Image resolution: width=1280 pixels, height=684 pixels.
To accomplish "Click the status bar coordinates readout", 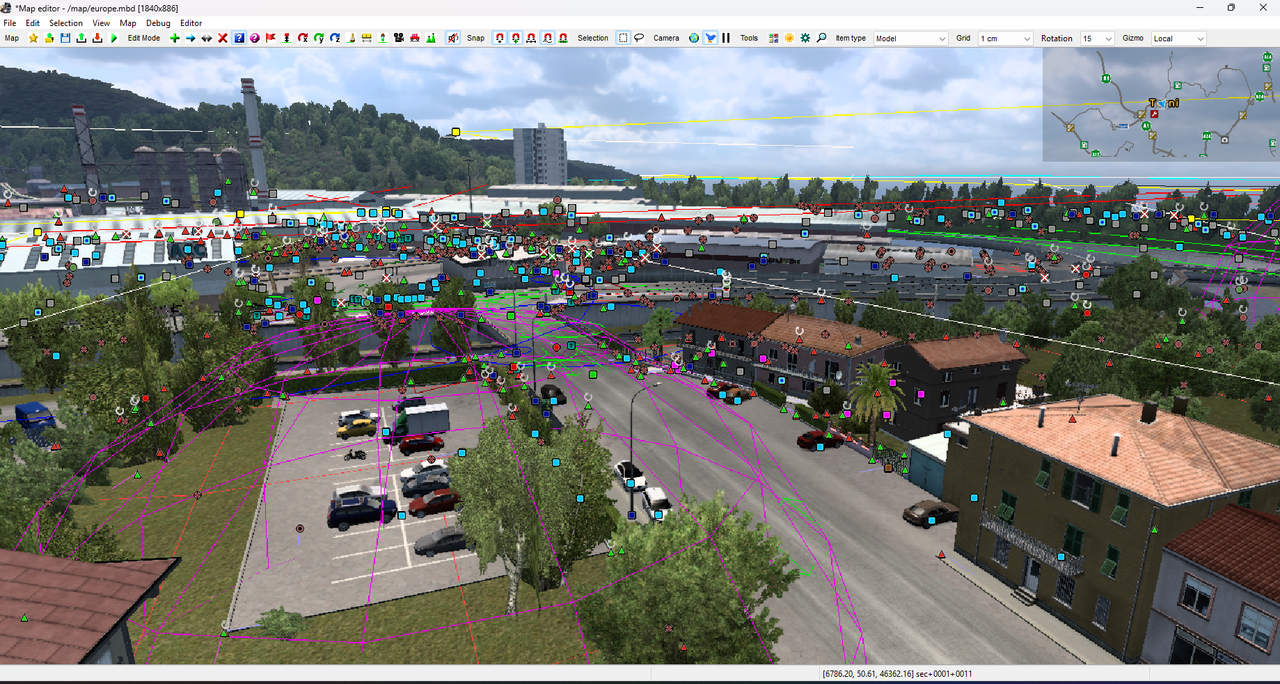I will 897,674.
